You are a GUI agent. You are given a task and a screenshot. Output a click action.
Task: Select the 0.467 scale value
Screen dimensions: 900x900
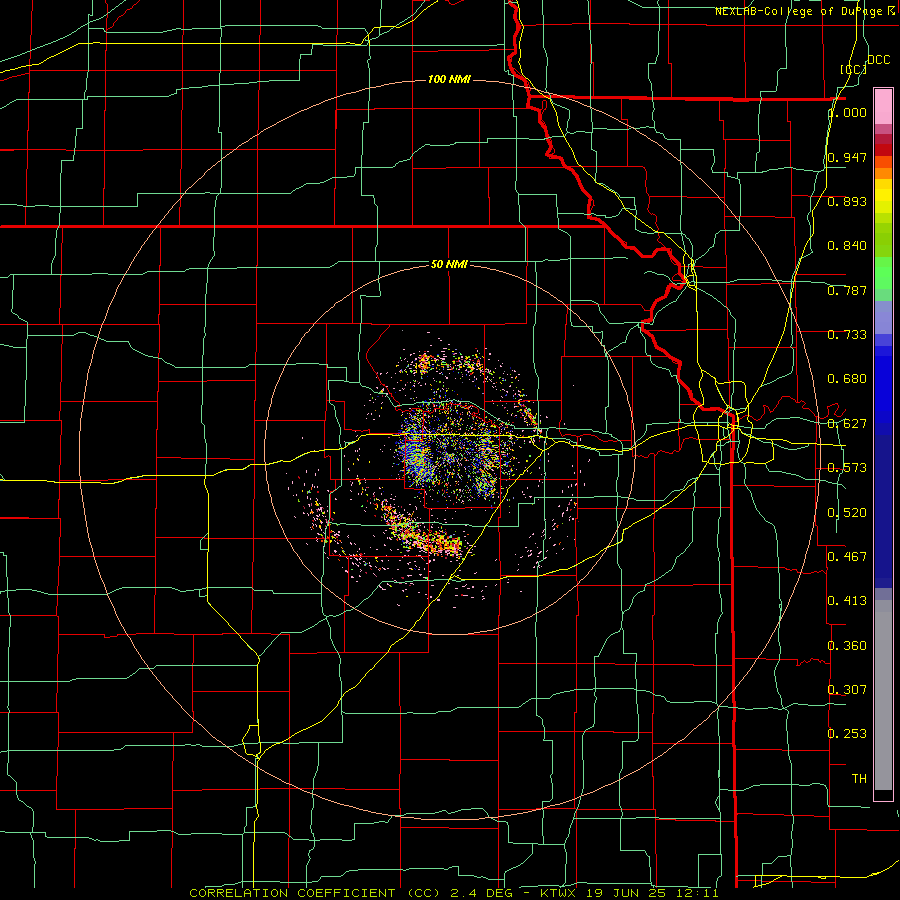[x=847, y=557]
